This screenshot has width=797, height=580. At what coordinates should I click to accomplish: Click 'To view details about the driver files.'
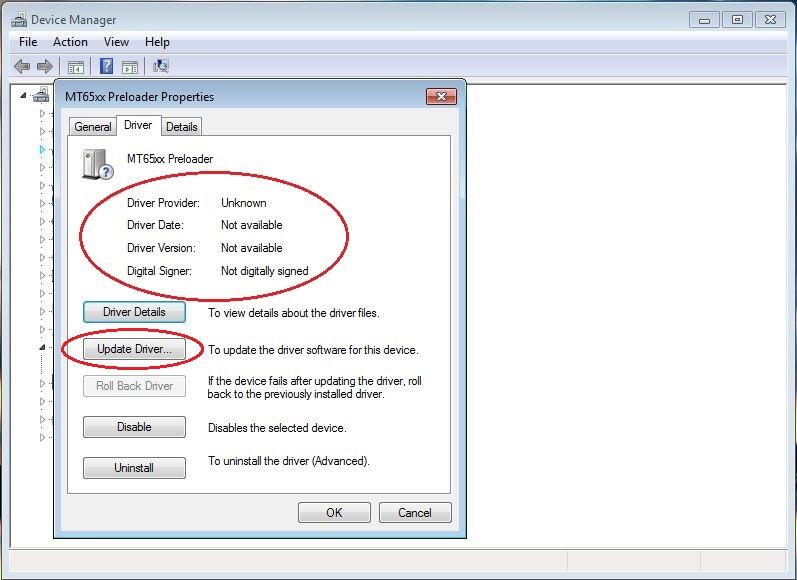click(294, 313)
